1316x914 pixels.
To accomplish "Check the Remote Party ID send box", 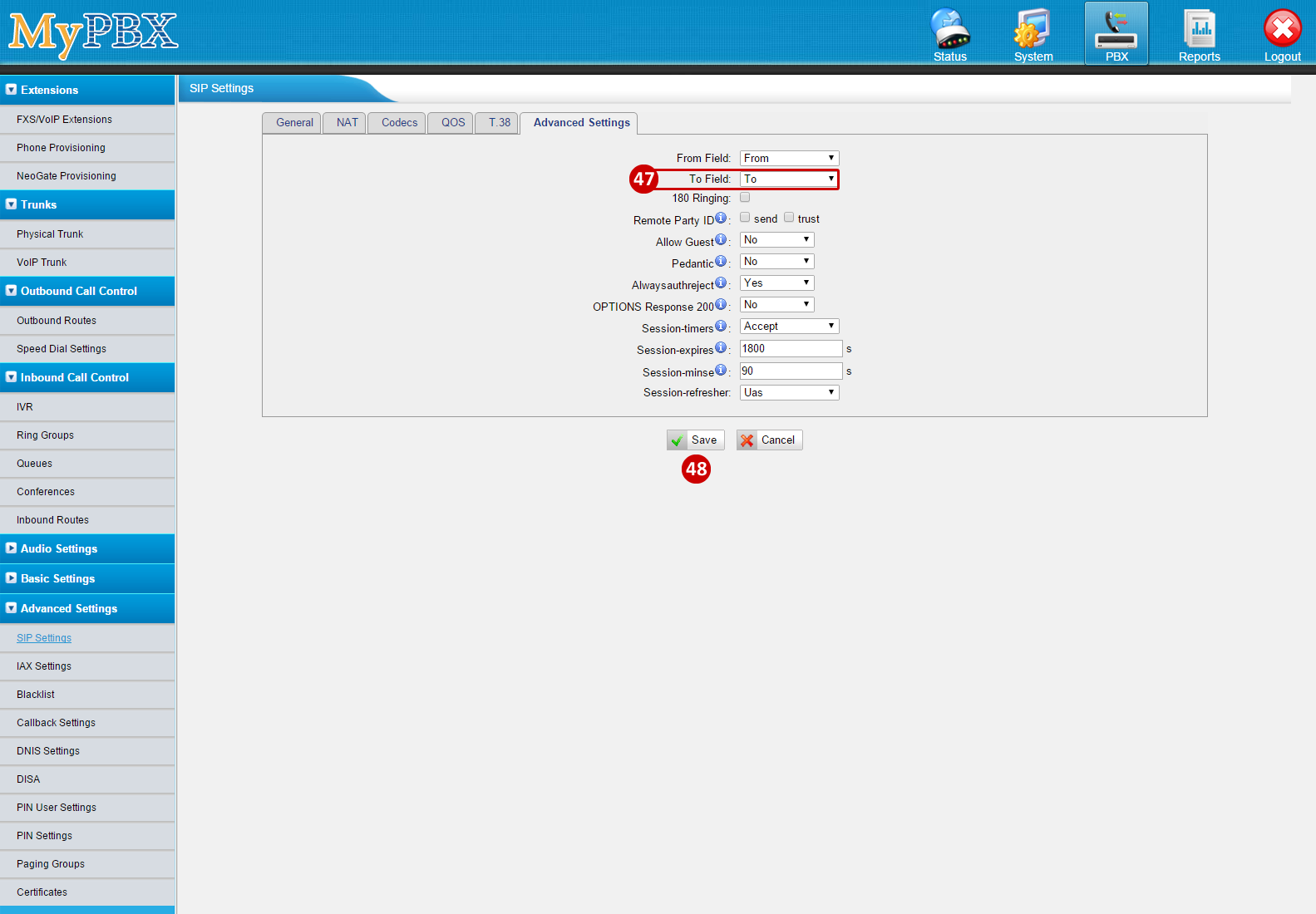I will pos(745,217).
